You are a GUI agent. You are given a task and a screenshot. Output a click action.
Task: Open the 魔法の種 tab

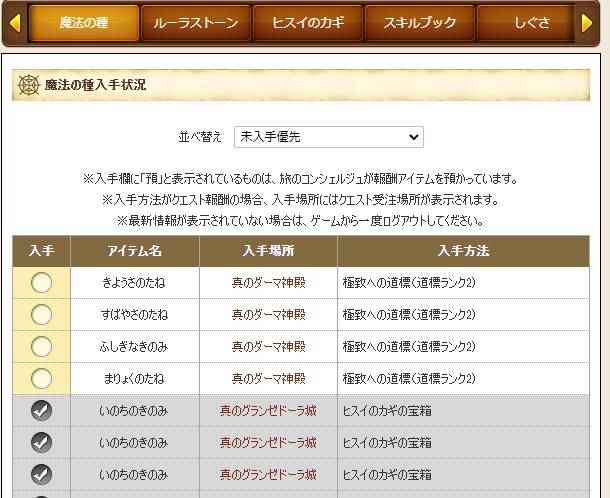click(x=84, y=23)
